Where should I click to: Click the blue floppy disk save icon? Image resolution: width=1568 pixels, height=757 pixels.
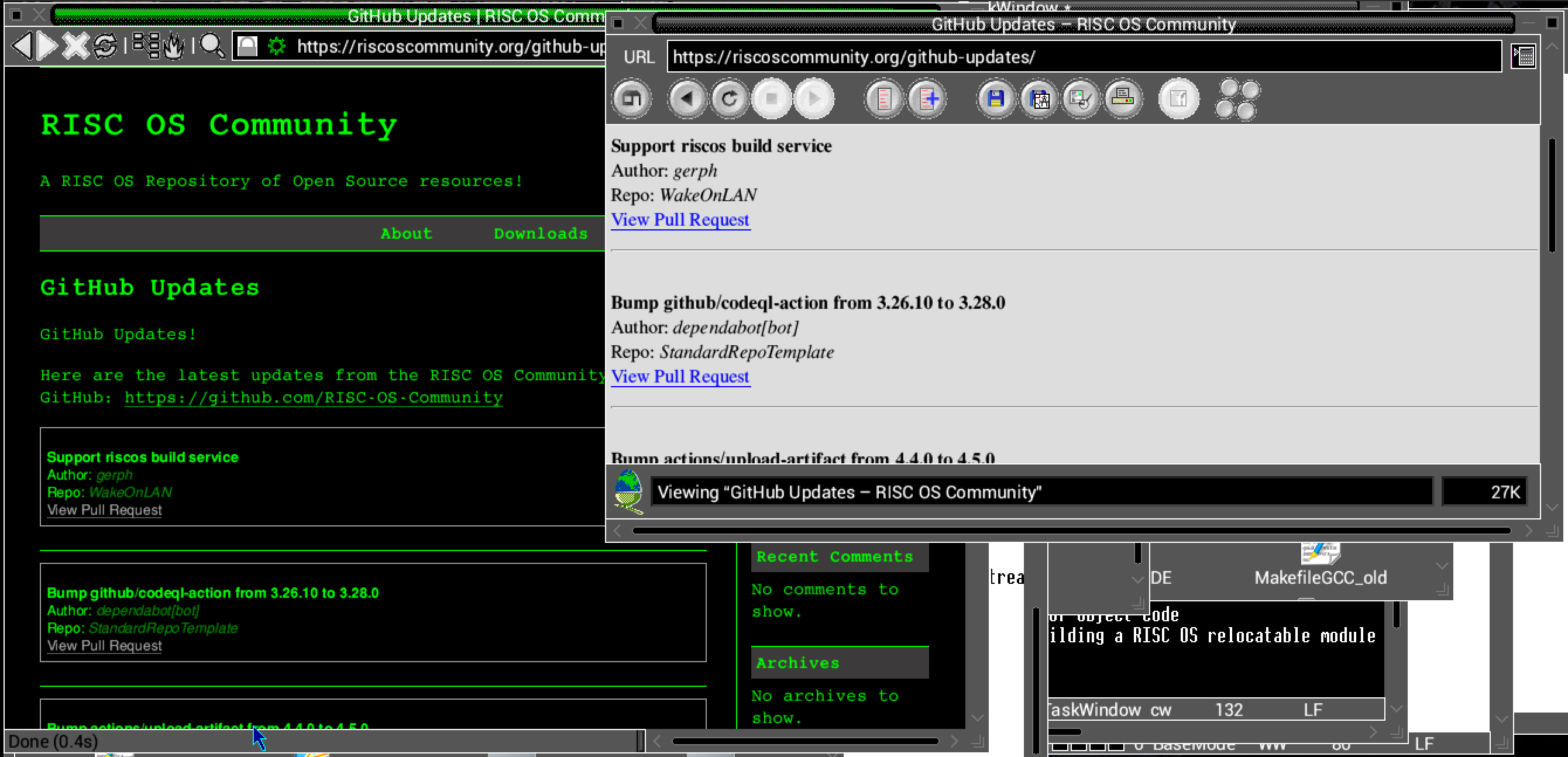(x=996, y=99)
